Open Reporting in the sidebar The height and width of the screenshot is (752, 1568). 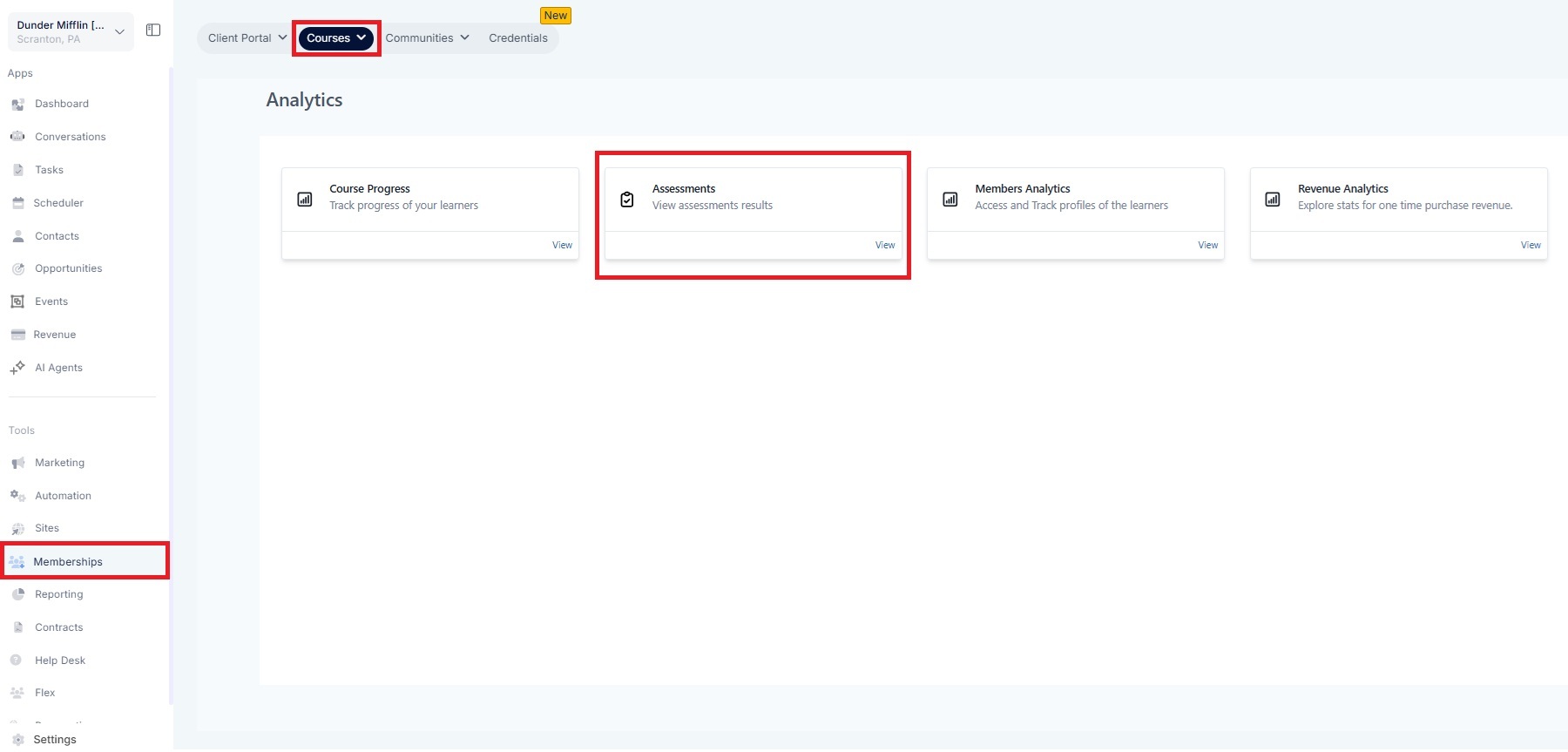click(x=59, y=594)
